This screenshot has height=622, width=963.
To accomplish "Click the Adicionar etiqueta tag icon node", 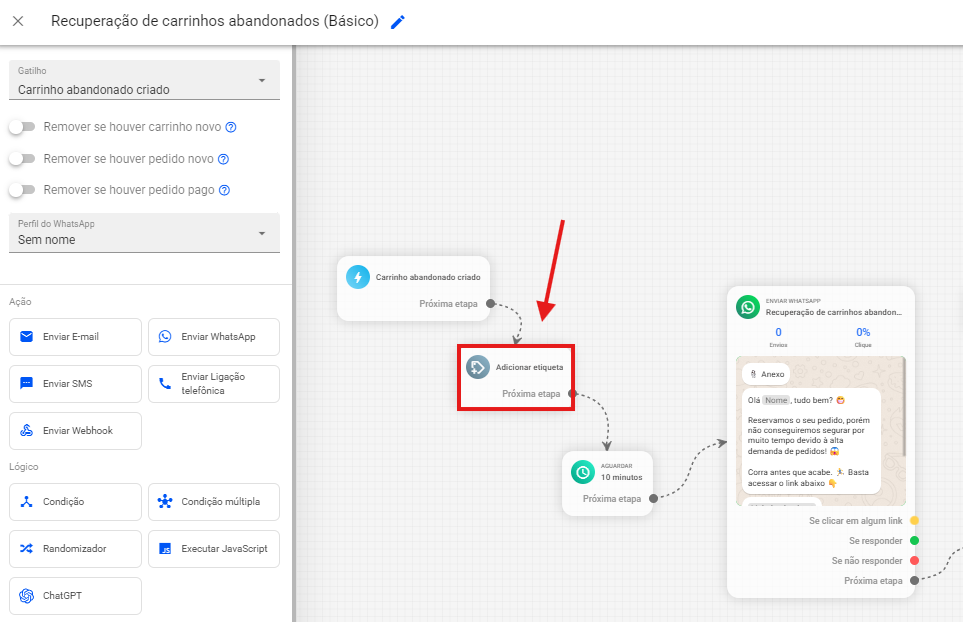I will coord(478,367).
